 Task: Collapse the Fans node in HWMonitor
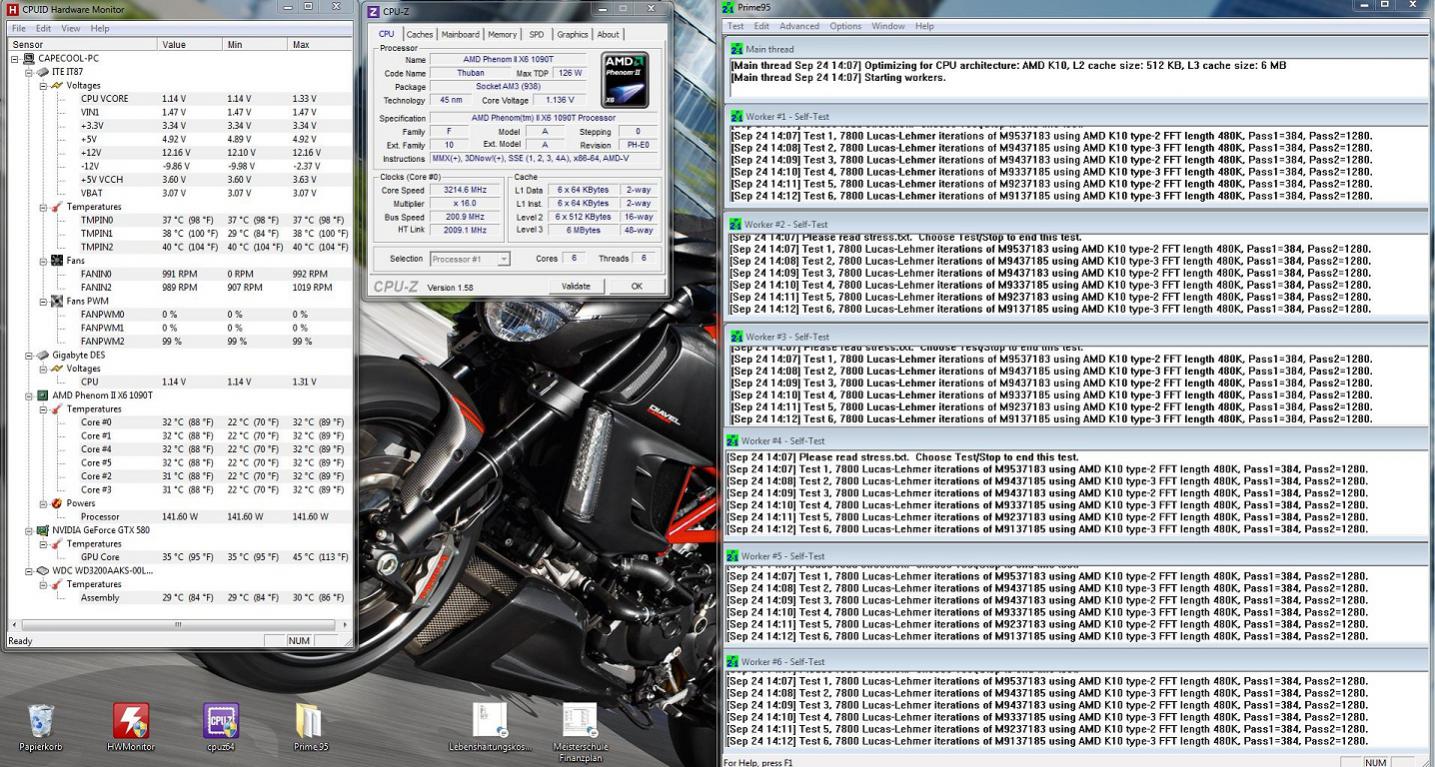(44, 261)
